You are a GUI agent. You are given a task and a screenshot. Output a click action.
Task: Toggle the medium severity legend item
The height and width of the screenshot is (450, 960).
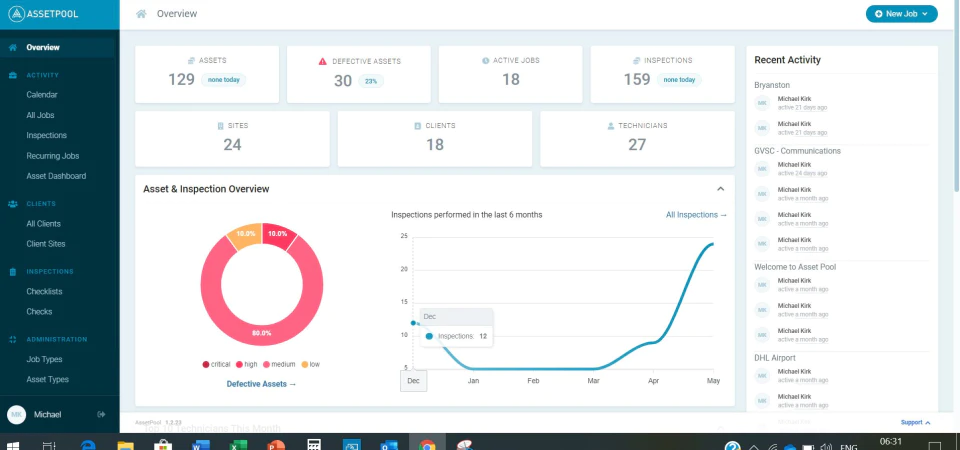(279, 364)
